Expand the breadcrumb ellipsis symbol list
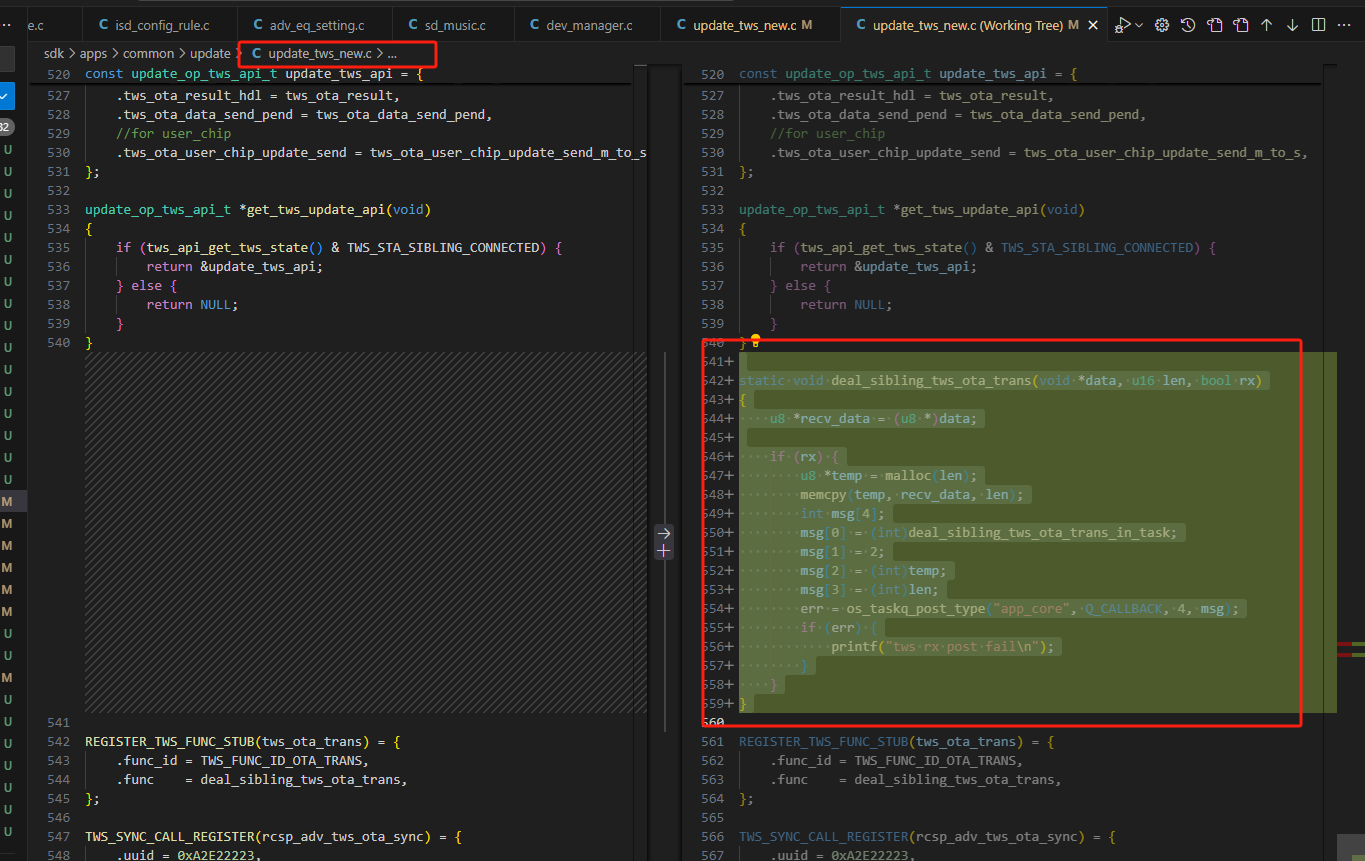1365x861 pixels. pos(391,53)
